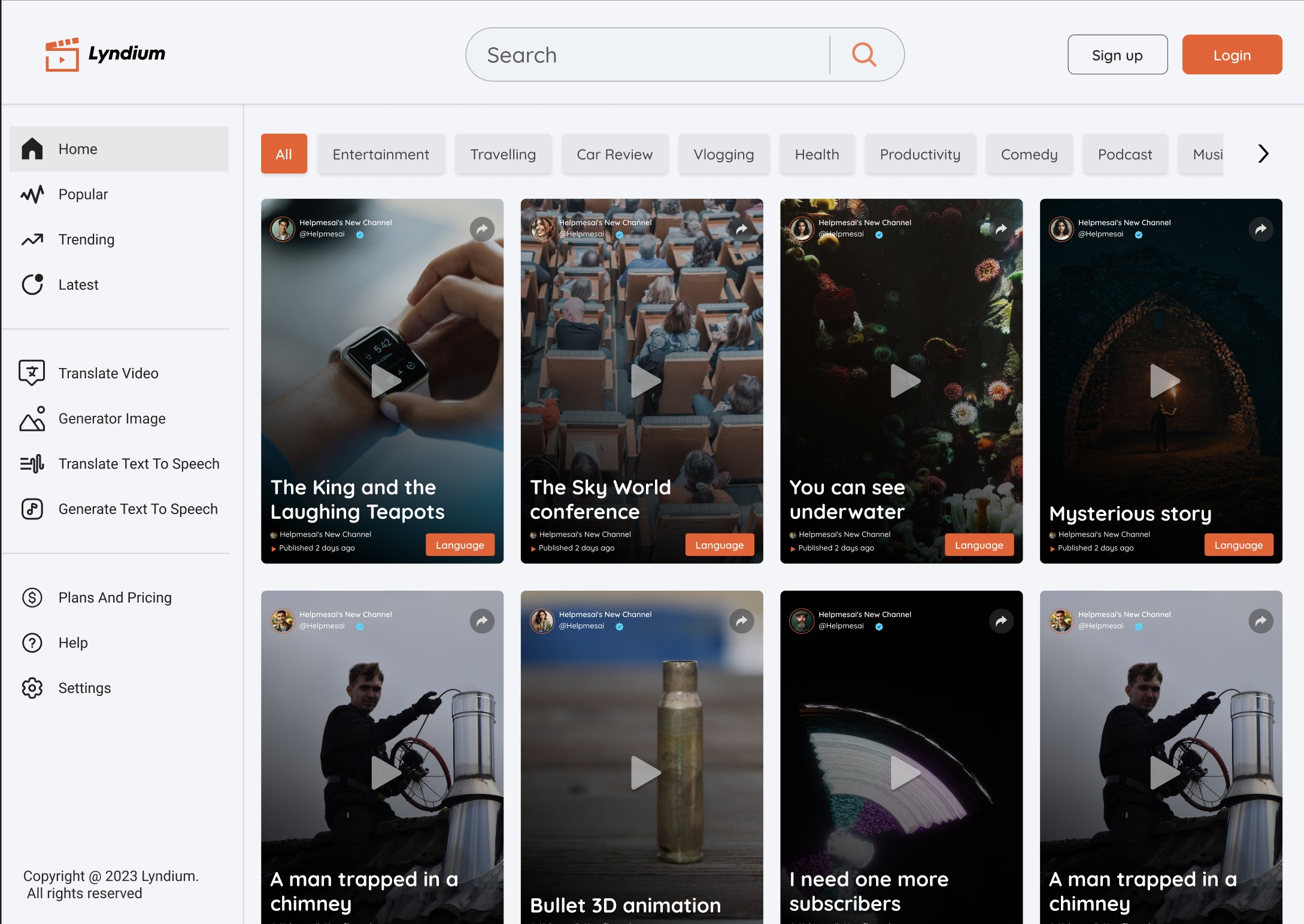The image size is (1304, 924).
Task: Open the Popular section via its waveform icon
Action: click(x=32, y=194)
